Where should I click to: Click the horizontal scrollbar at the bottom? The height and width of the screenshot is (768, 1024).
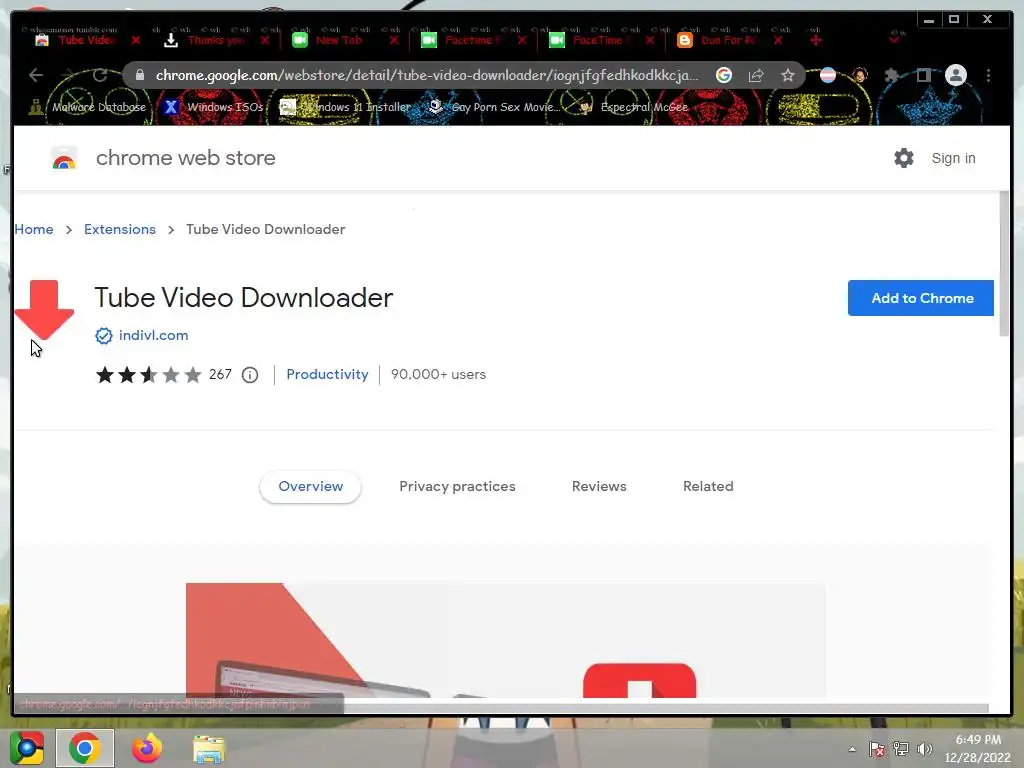tap(666, 709)
